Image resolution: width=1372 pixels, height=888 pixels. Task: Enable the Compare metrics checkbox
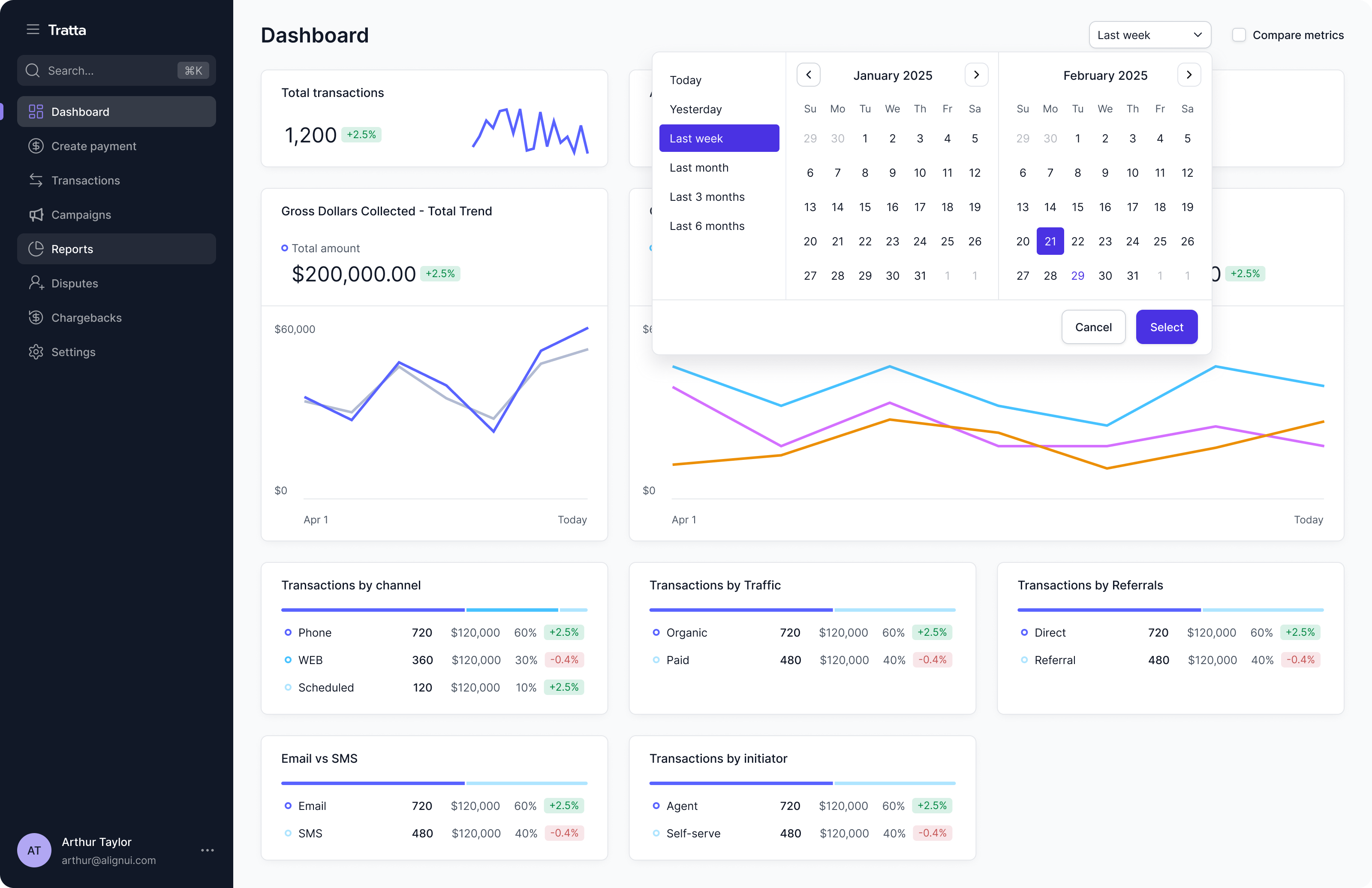coord(1239,35)
